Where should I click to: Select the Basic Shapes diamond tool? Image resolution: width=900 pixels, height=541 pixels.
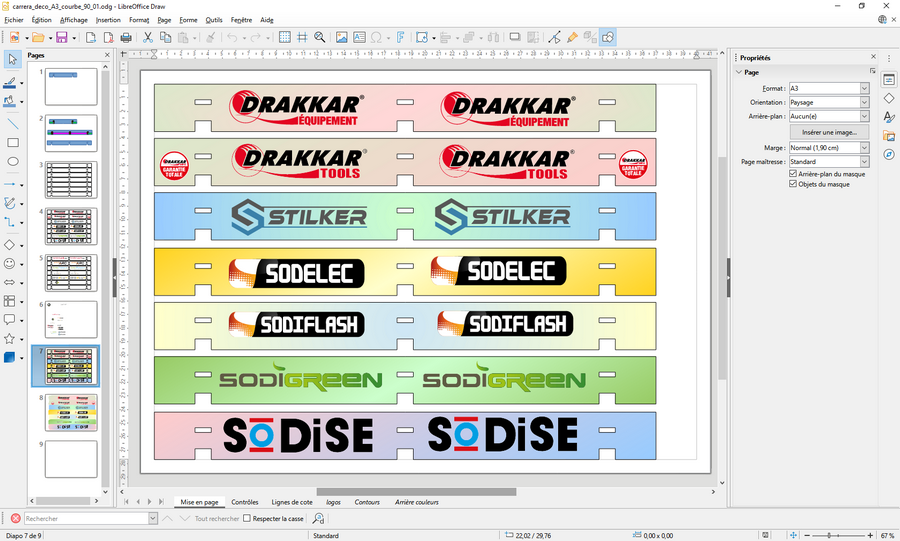coord(10,245)
